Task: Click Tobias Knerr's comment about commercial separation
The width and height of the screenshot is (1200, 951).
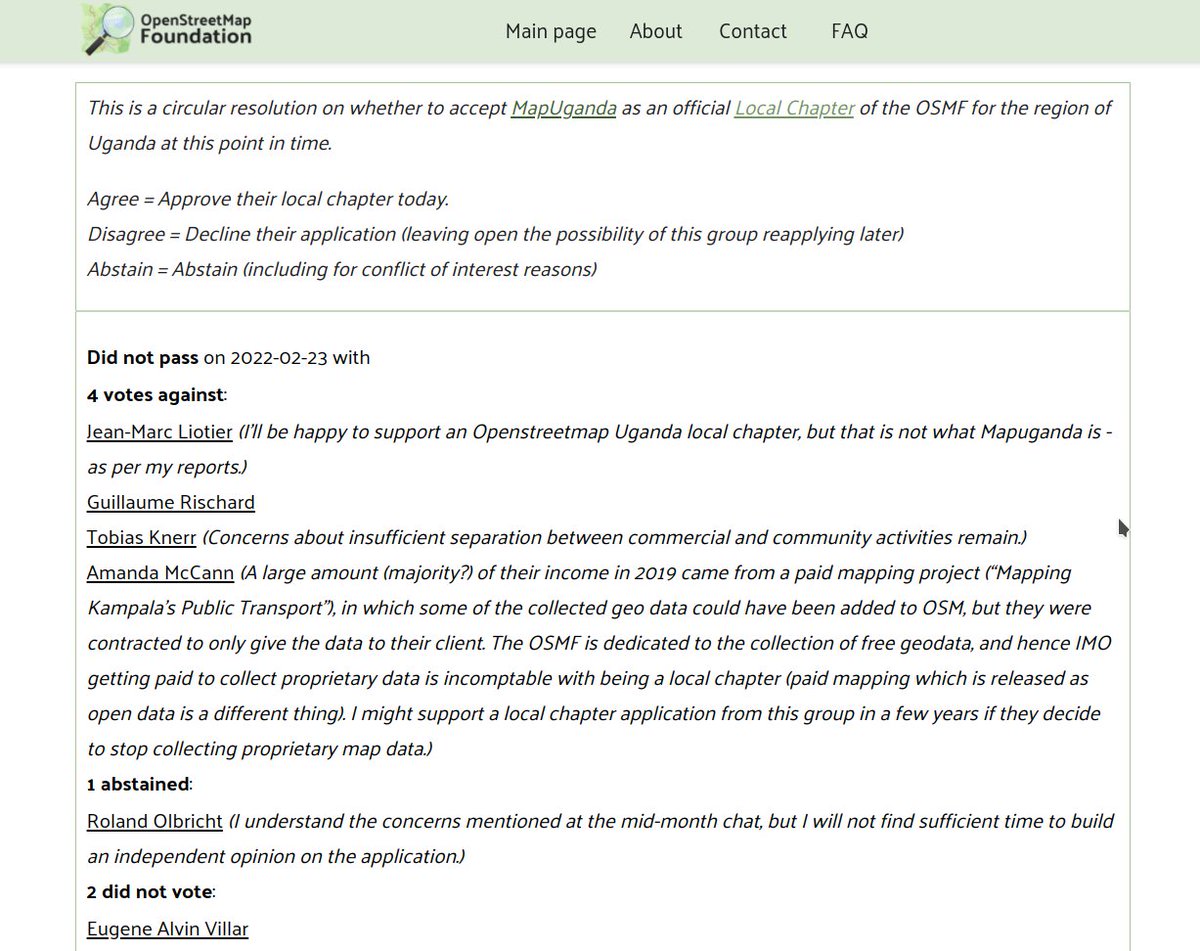Action: click(615, 537)
